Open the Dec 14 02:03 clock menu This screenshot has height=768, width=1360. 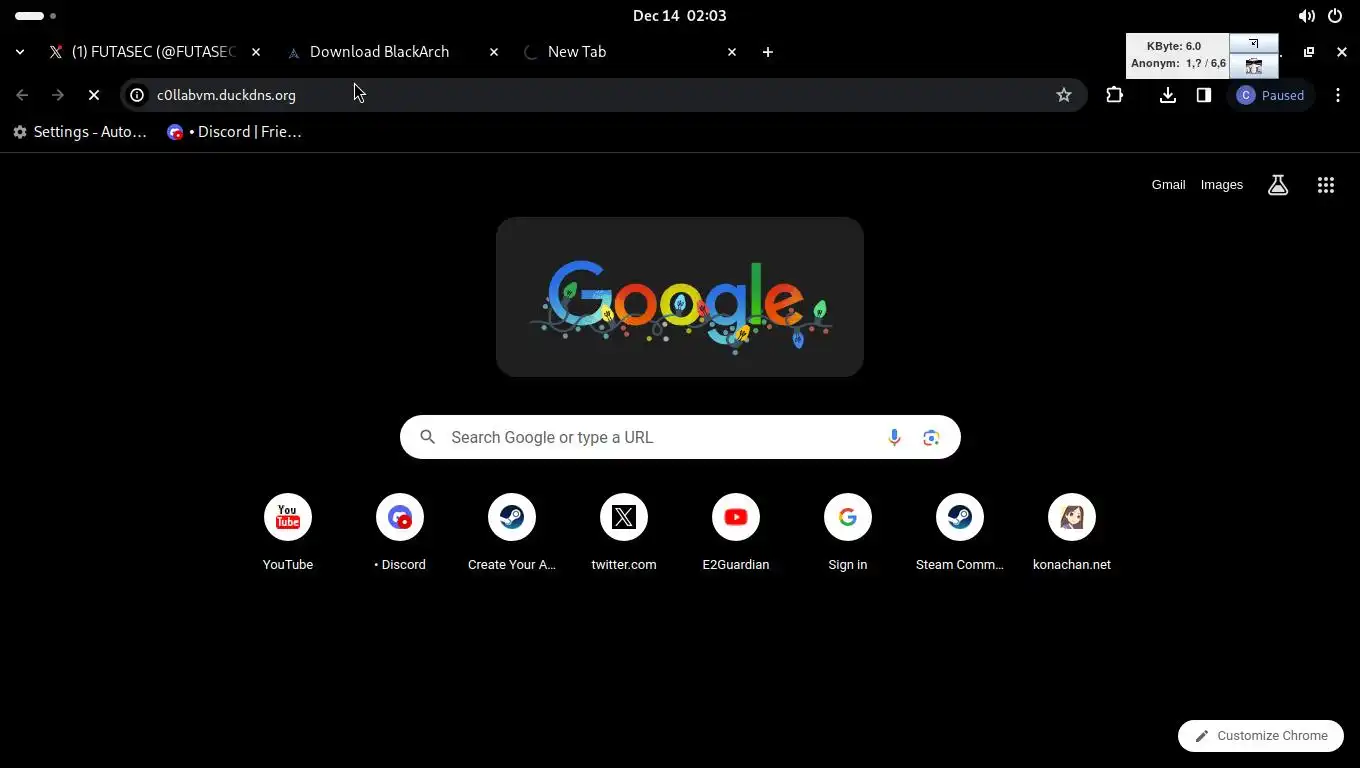[x=680, y=16]
